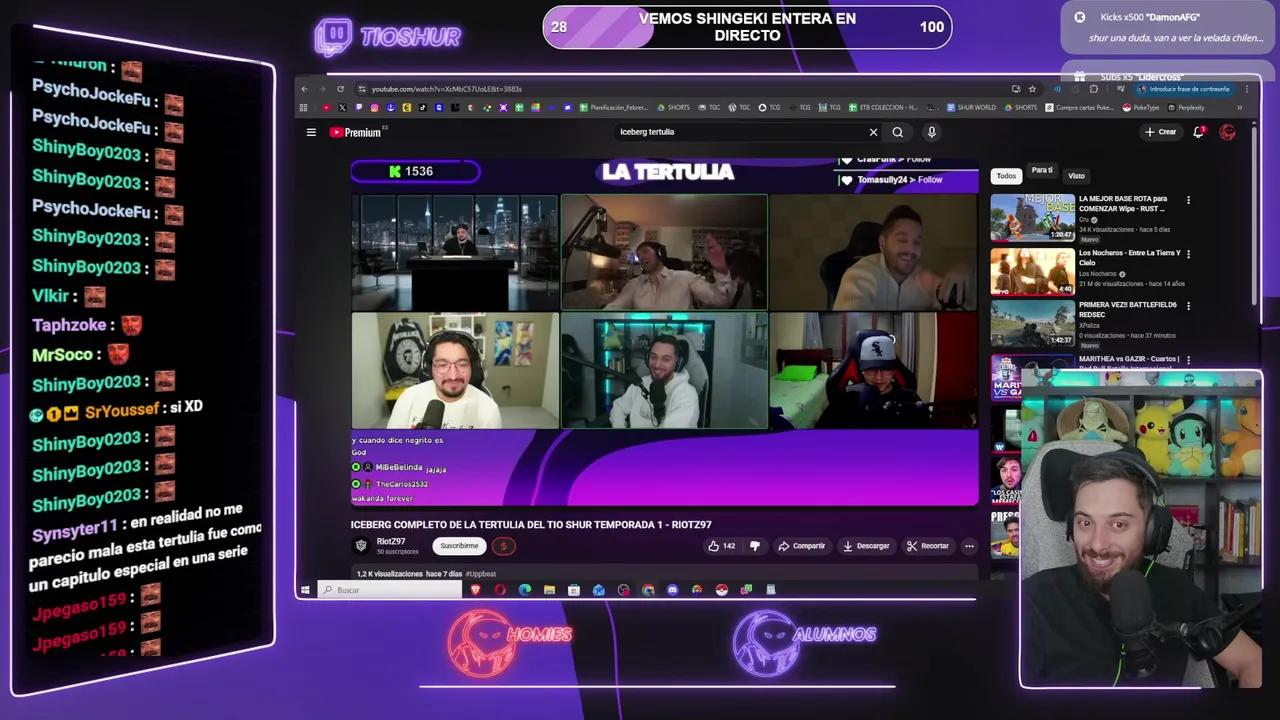1280x720 pixels.
Task: Show more bookmarks with the double chevron
Action: tap(1240, 107)
